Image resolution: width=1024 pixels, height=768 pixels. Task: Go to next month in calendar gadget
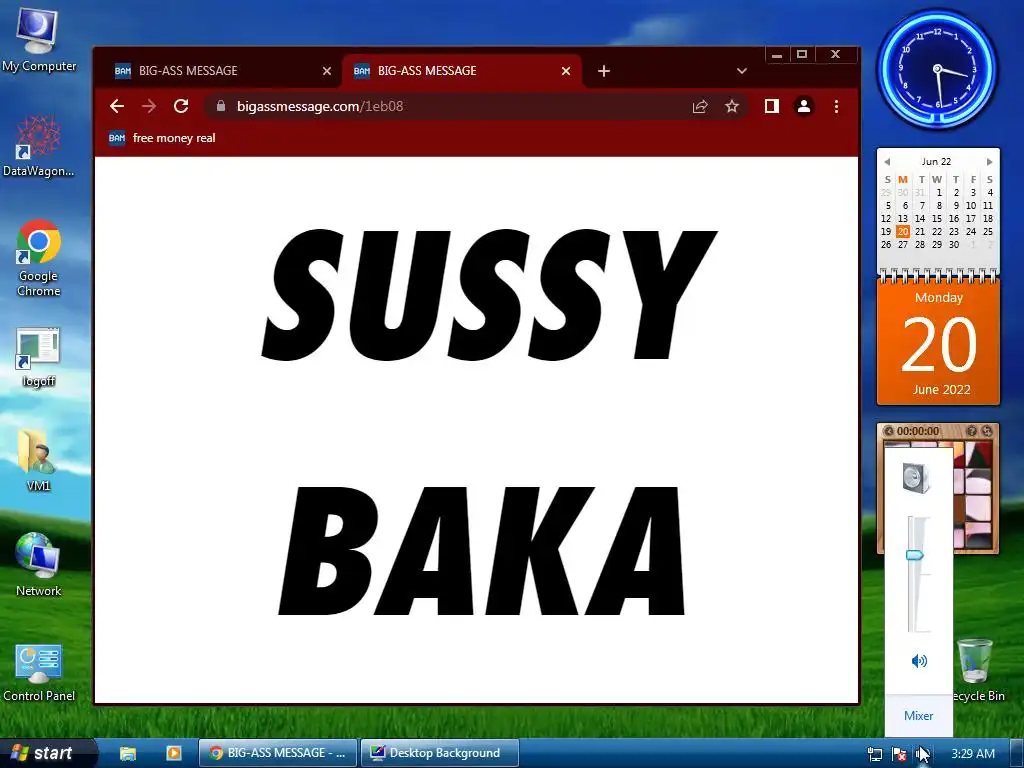(989, 161)
